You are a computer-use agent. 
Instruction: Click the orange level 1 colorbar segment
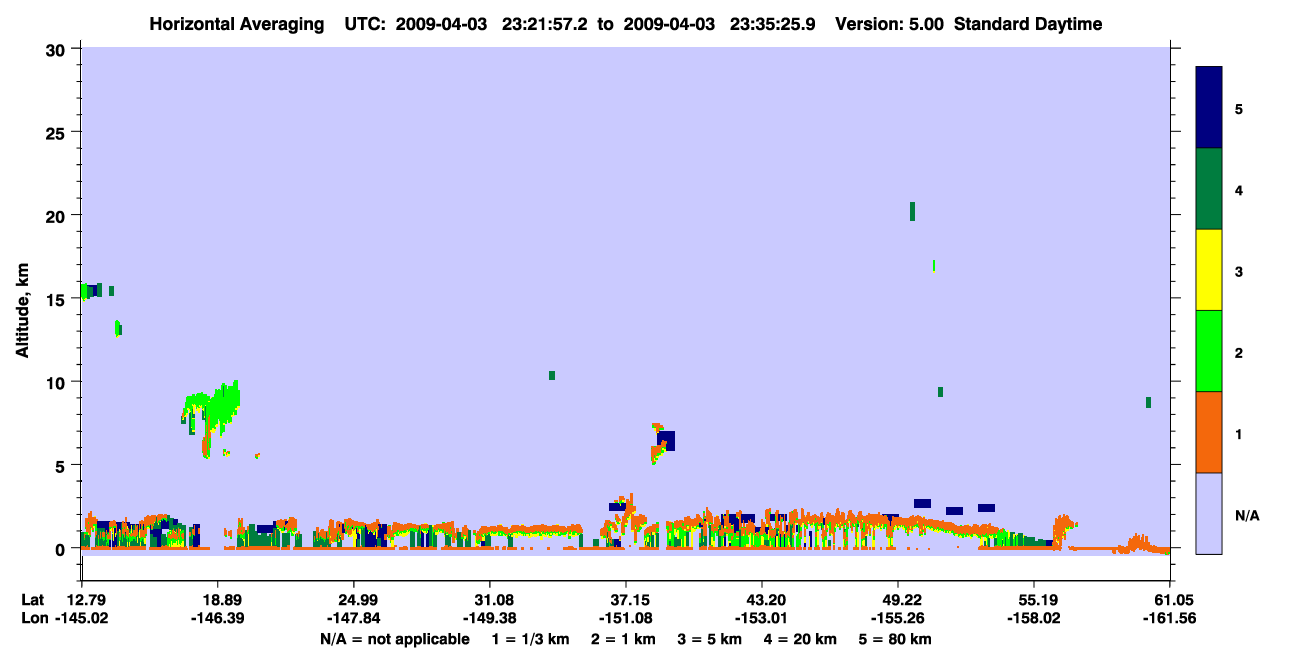(x=1209, y=432)
